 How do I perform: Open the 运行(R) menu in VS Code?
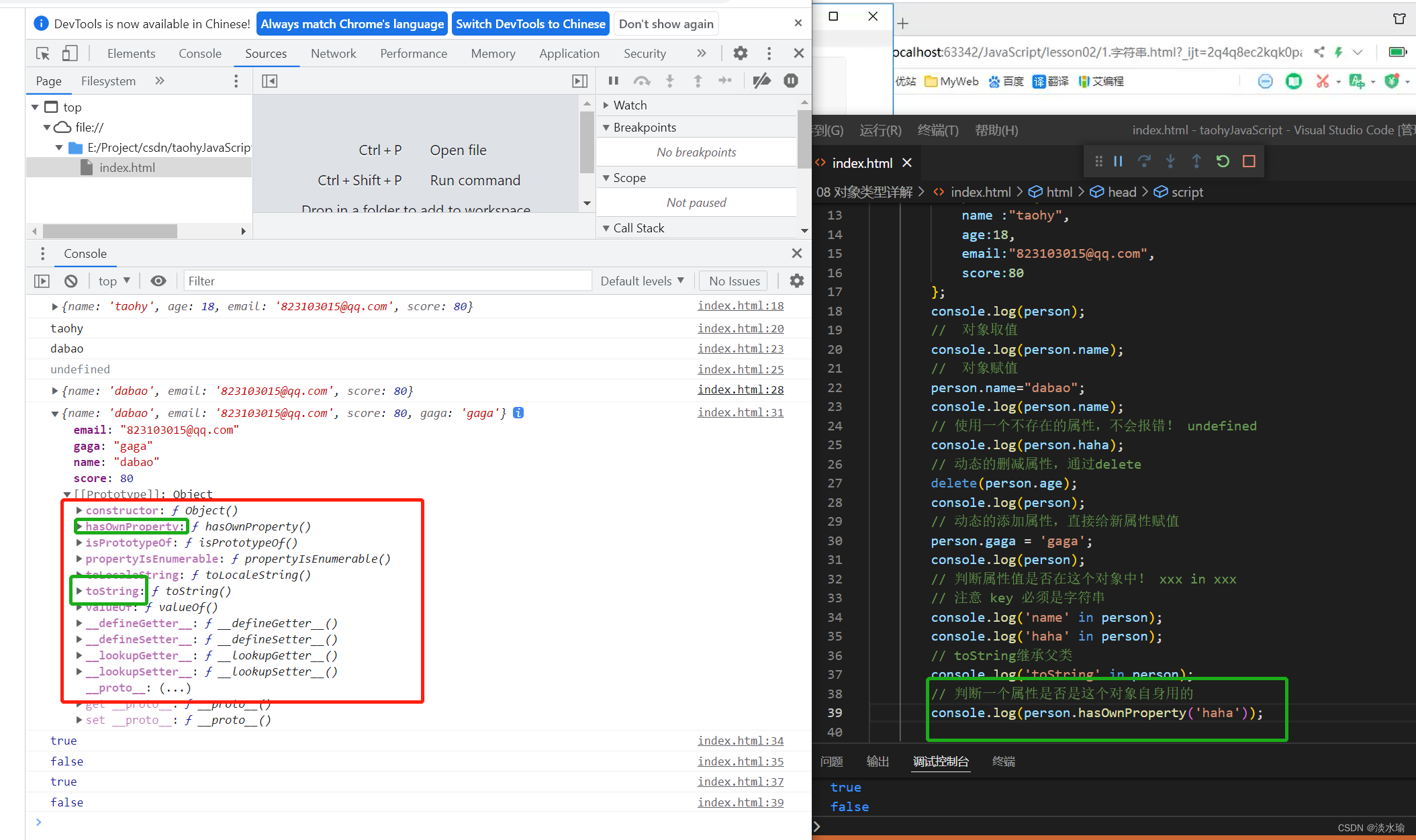(x=880, y=130)
